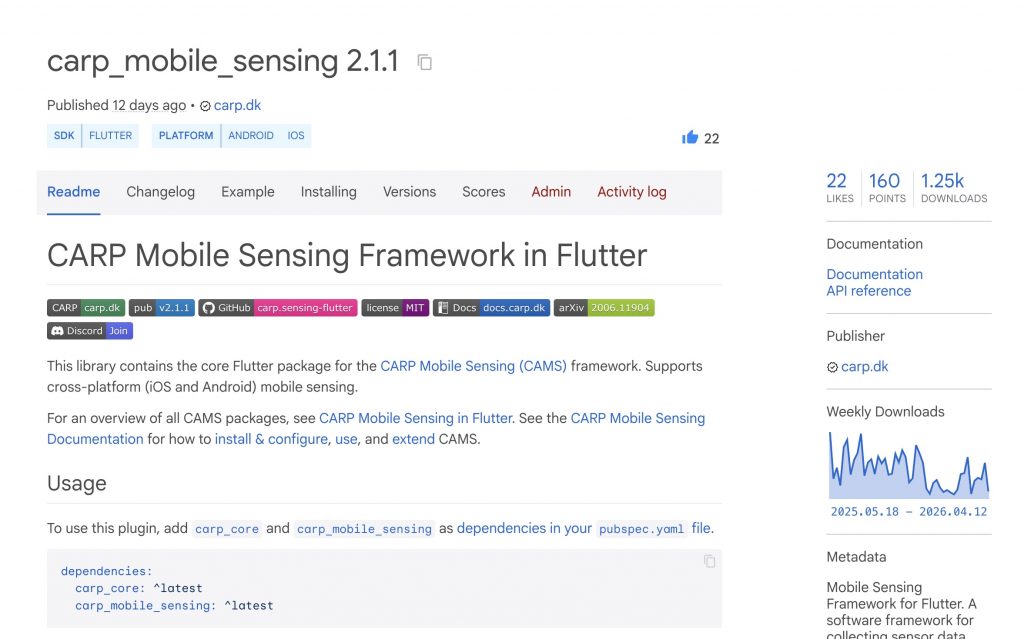Open the carp.dk publisher link in sidebar

pyautogui.click(x=864, y=367)
